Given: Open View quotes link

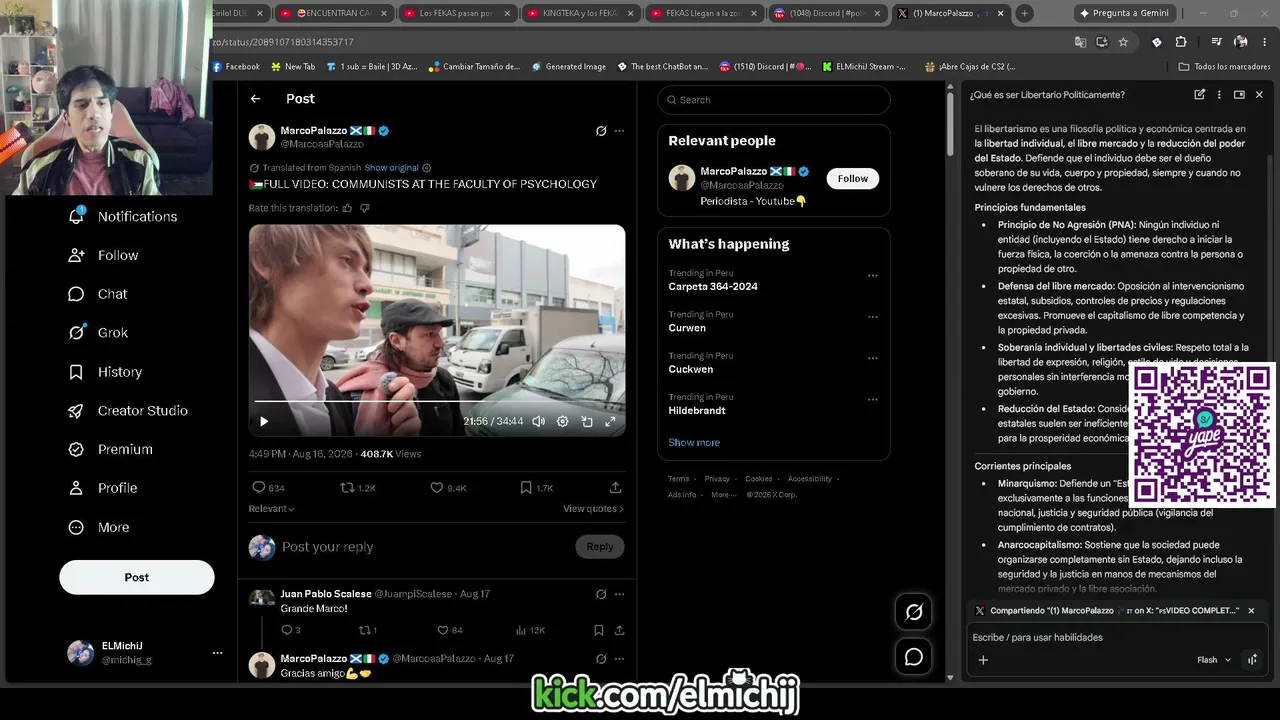Looking at the screenshot, I should [593, 509].
